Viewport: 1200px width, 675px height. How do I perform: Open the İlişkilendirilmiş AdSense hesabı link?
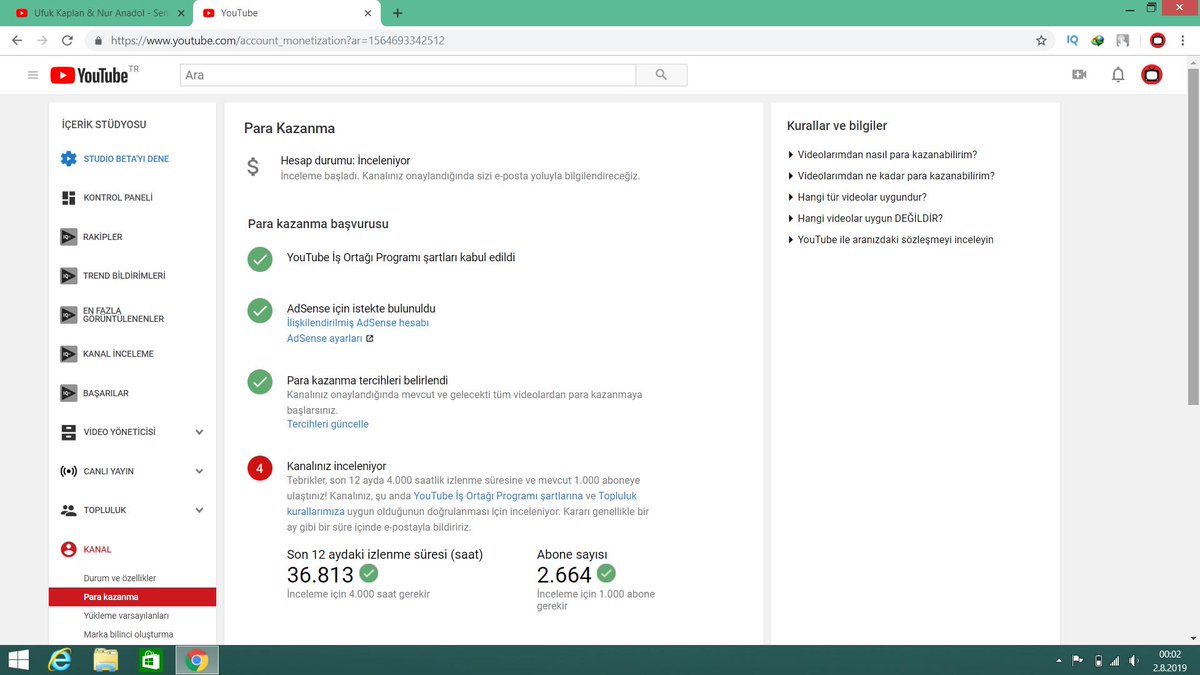pyautogui.click(x=358, y=323)
